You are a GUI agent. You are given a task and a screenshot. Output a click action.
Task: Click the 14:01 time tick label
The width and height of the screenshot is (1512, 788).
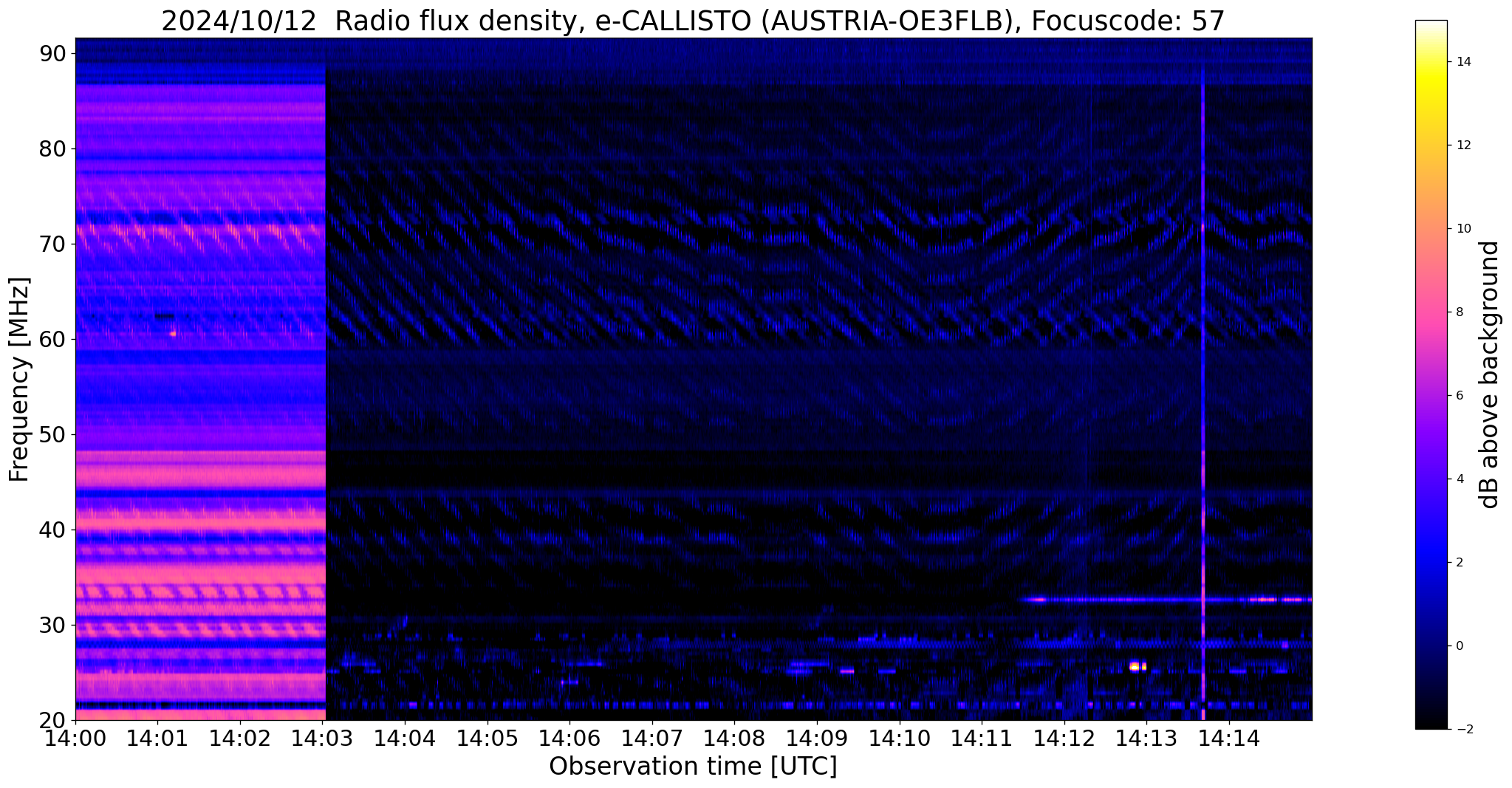(157, 739)
